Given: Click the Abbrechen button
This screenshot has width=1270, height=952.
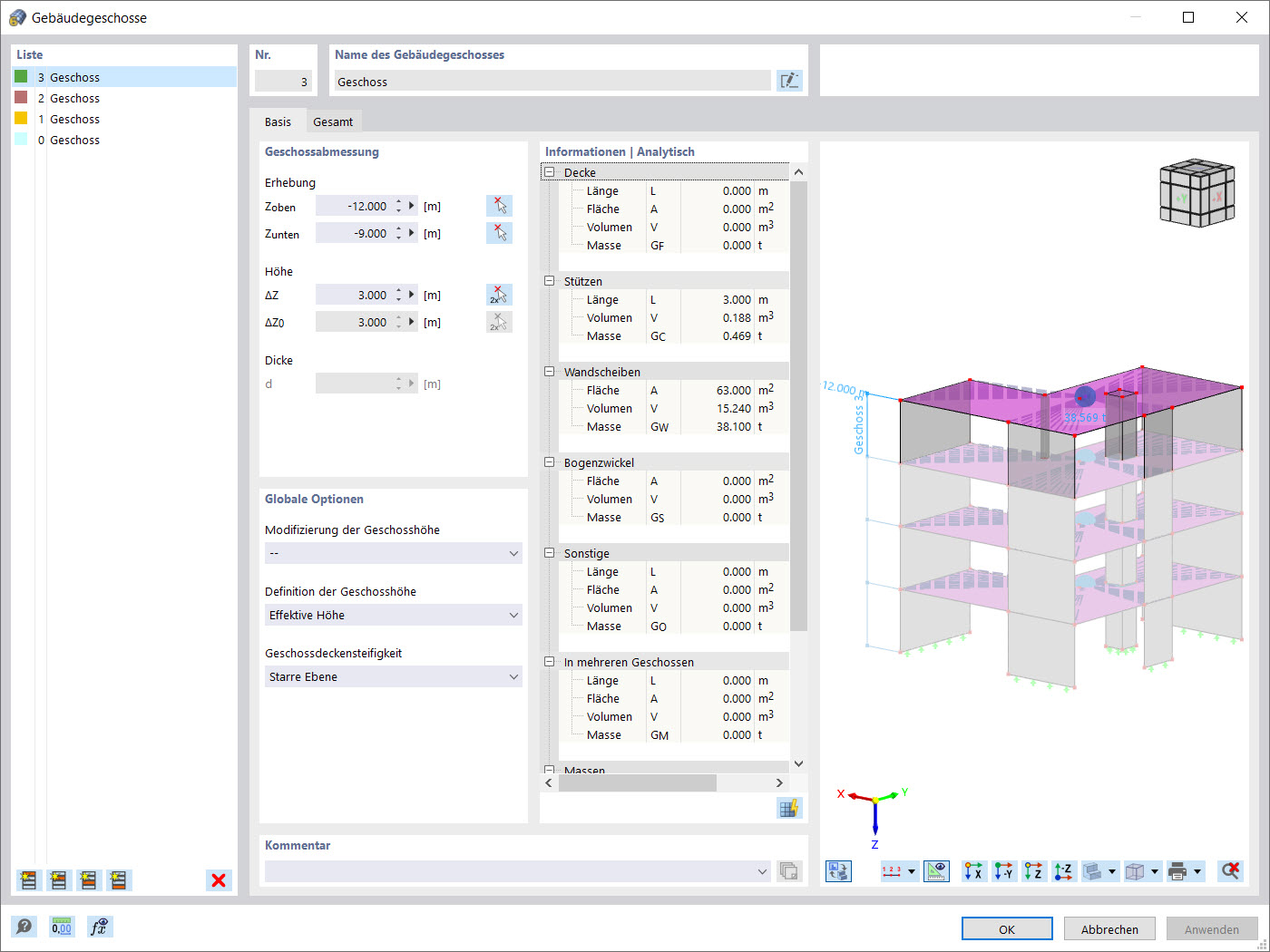Looking at the screenshot, I should pyautogui.click(x=1109, y=929).
